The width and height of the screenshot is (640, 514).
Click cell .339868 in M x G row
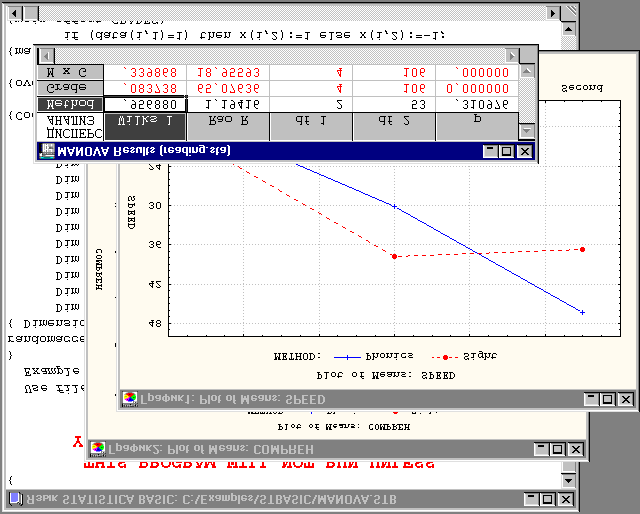(145, 73)
